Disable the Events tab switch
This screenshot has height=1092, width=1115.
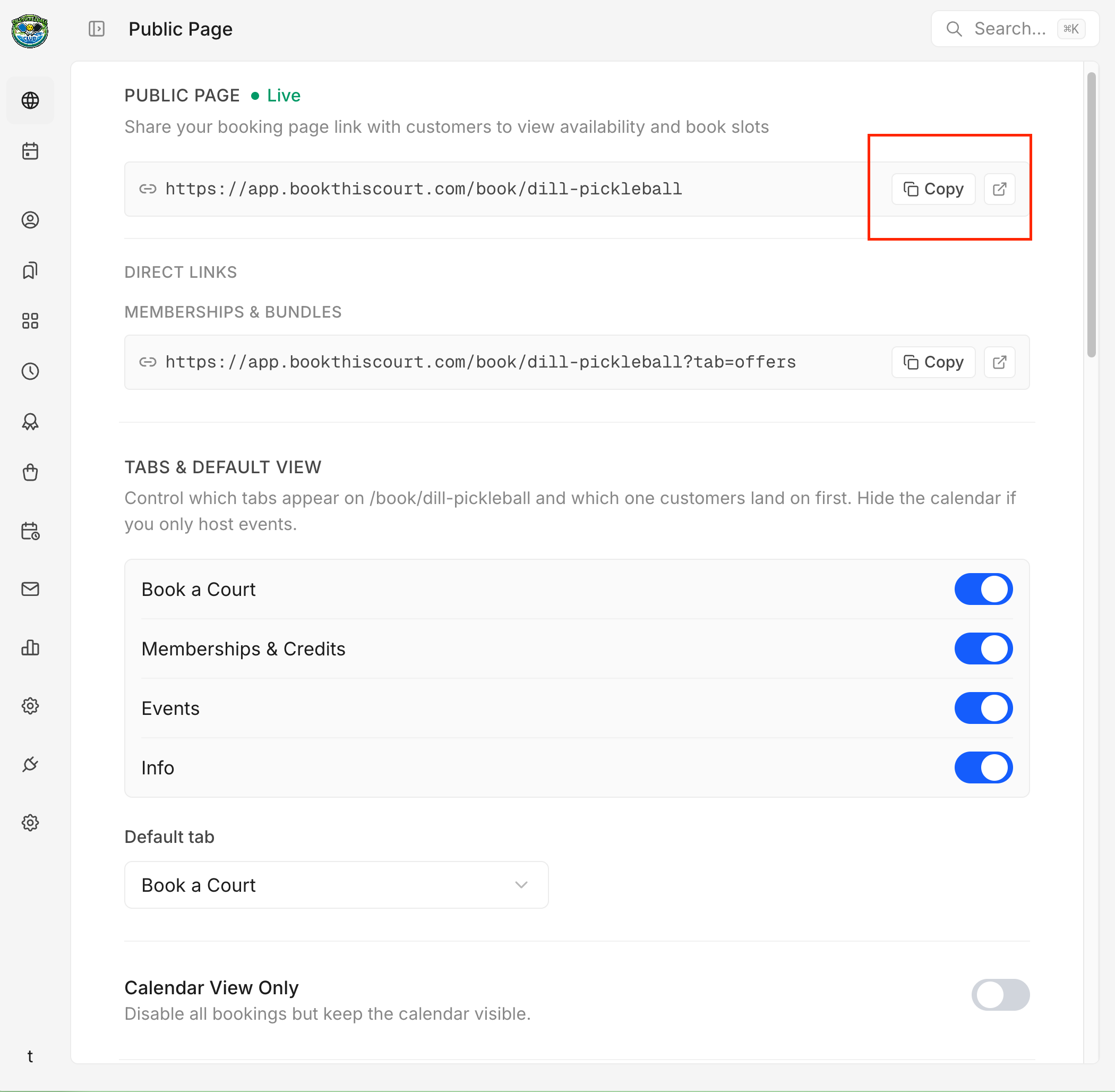(983, 709)
